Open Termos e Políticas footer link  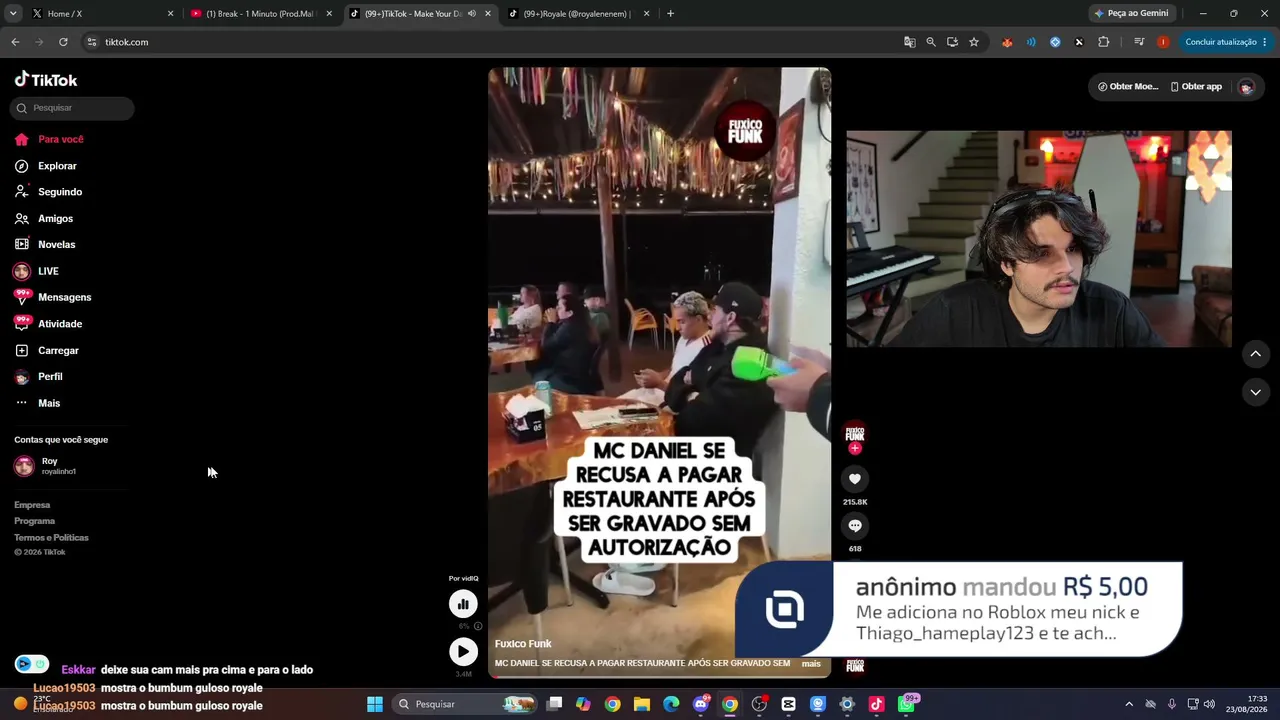(x=52, y=538)
